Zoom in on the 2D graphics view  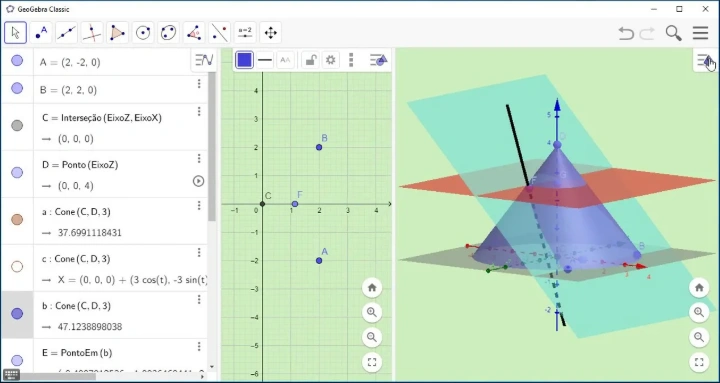click(372, 313)
